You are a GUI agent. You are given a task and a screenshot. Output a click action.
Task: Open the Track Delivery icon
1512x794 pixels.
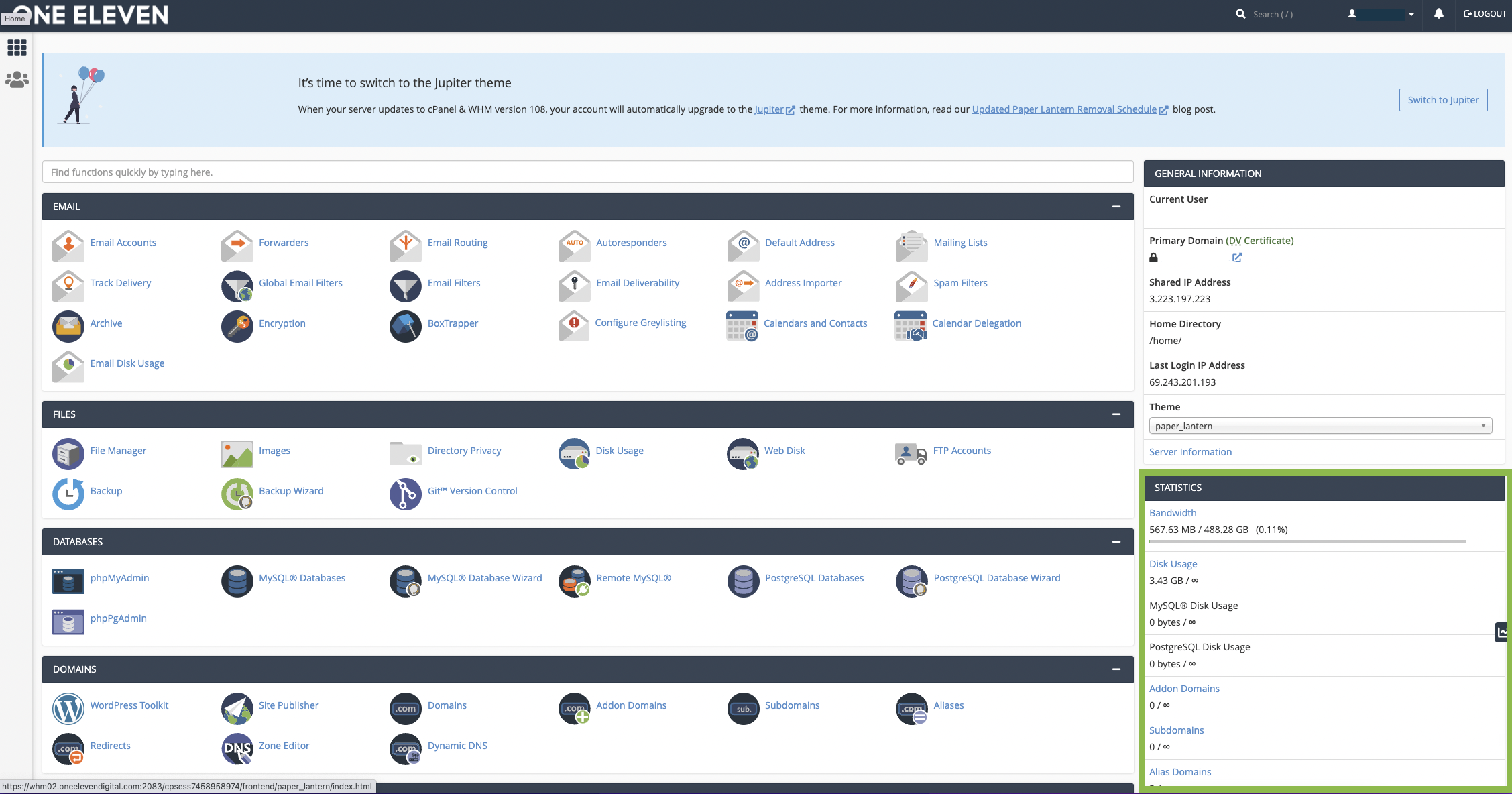tap(68, 286)
